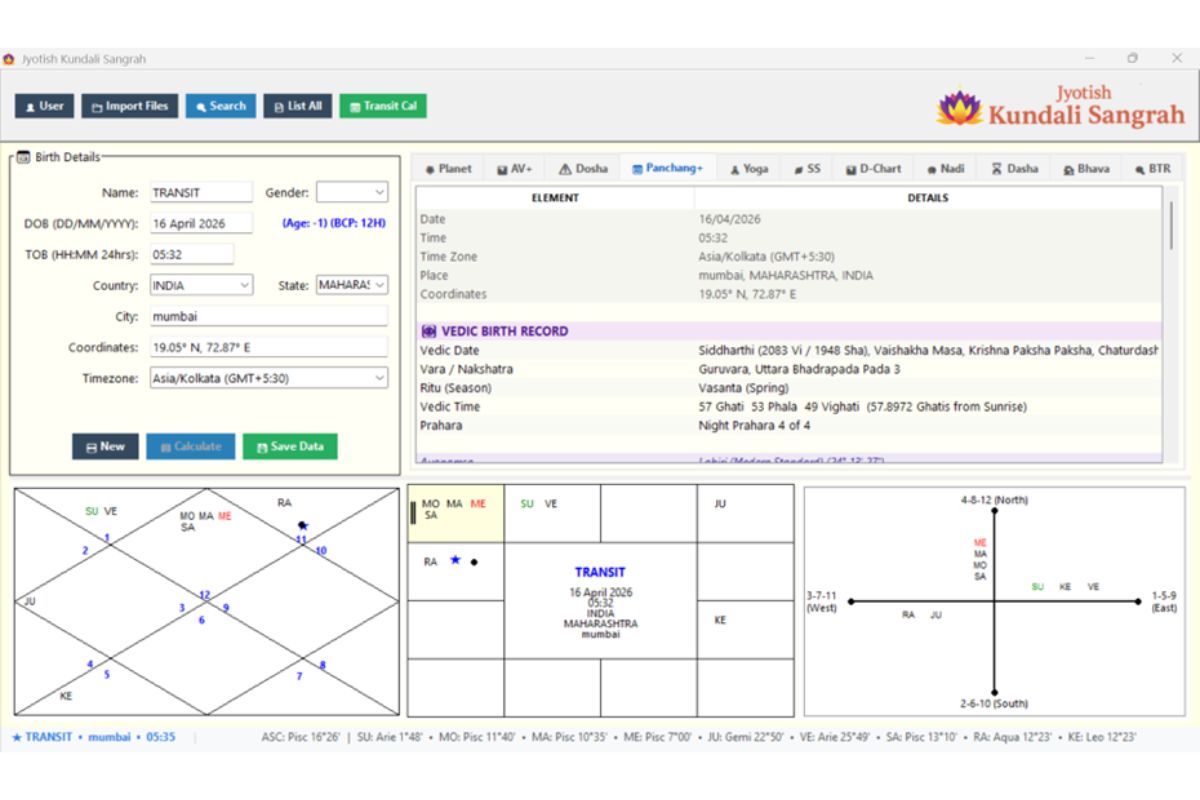Click the Vara / Nakshatra row label
The height and width of the screenshot is (800, 1200).
(x=466, y=369)
